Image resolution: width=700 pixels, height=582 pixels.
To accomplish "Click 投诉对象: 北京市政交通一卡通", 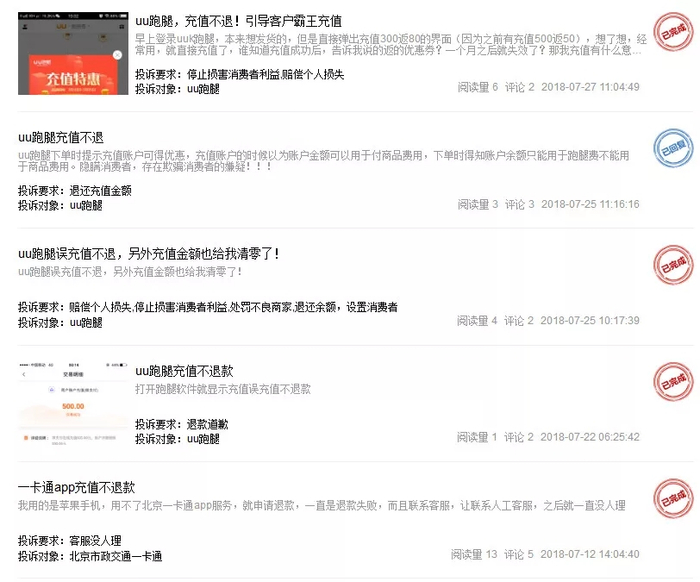I will click(90, 557).
